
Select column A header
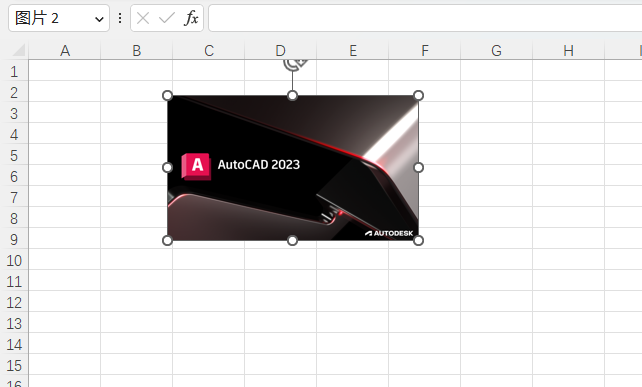point(65,51)
